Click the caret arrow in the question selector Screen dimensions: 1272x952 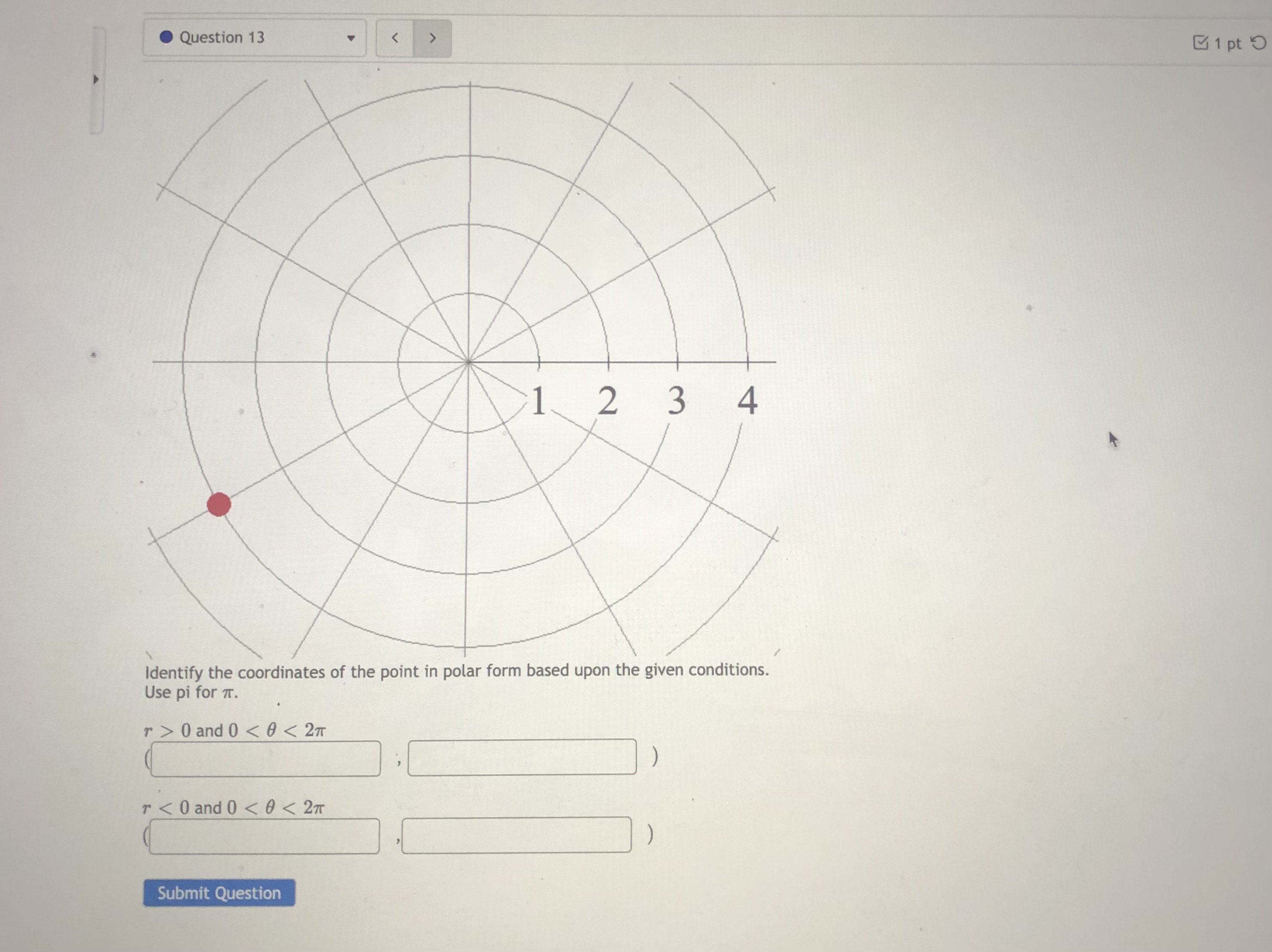351,39
